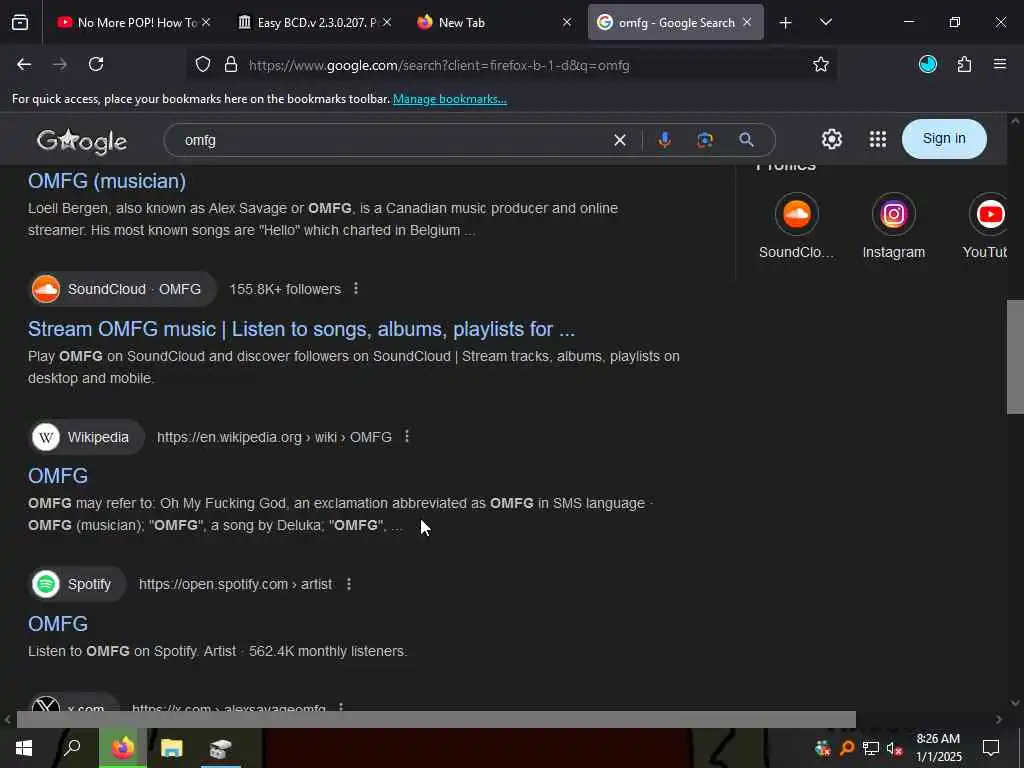Click Firefox icon in taskbar
Viewport: 1024px width, 768px height.
click(122, 748)
